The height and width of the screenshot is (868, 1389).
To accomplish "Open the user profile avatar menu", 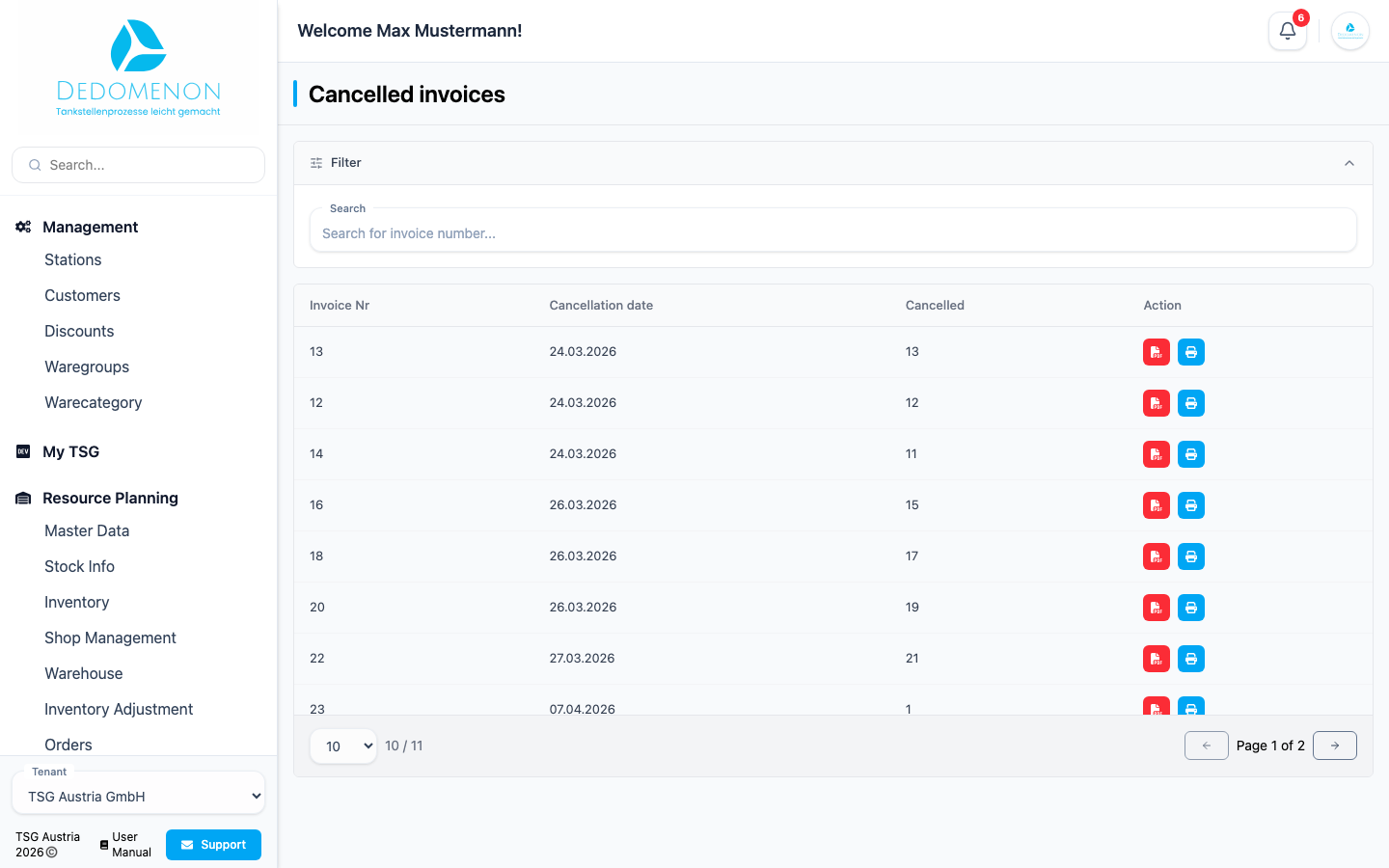I will [1350, 31].
